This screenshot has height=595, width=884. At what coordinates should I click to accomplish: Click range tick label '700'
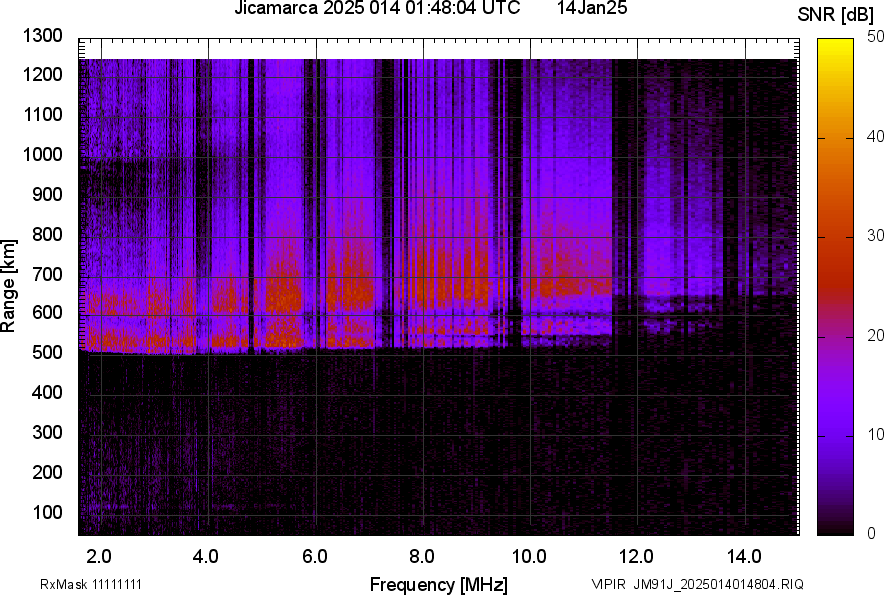click(47, 274)
